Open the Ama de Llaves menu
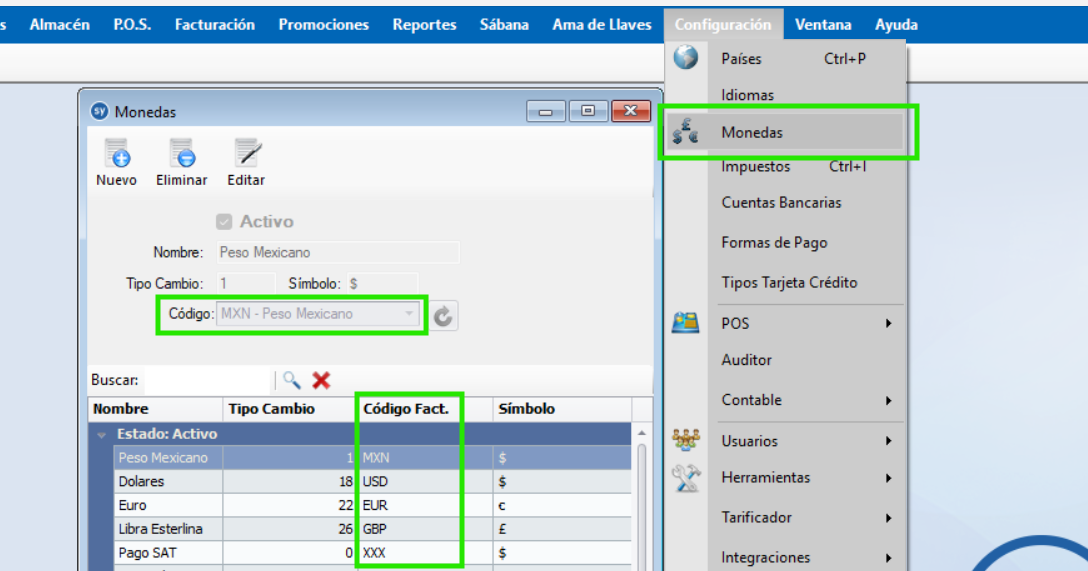This screenshot has width=1088, height=571. [x=602, y=24]
